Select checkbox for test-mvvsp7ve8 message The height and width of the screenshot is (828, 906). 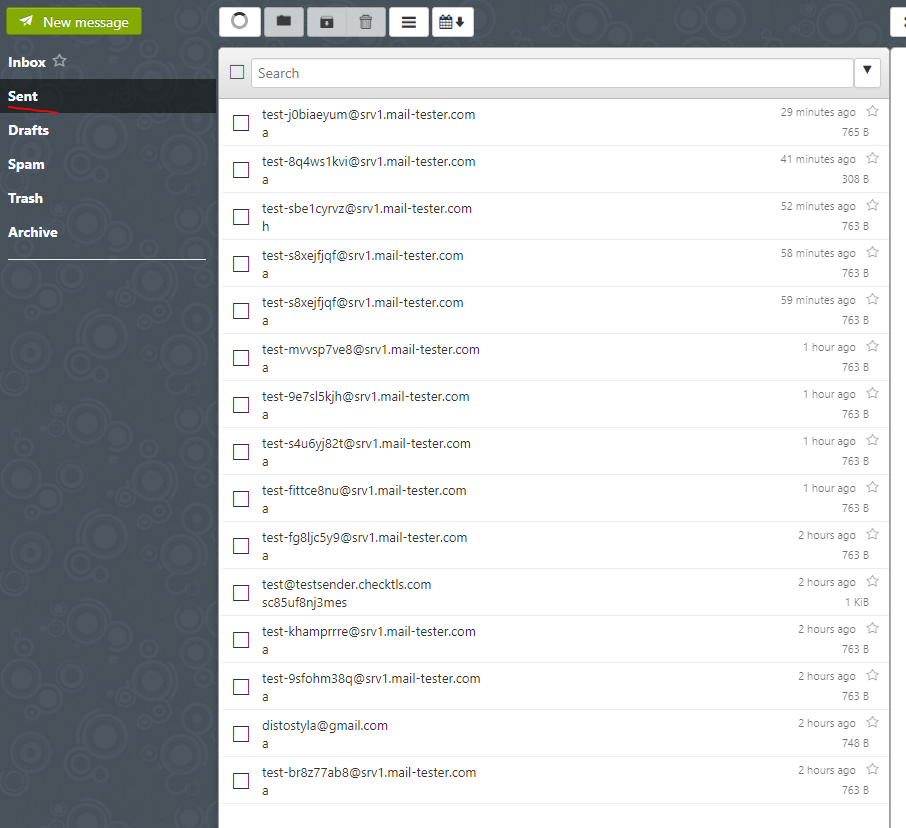[241, 358]
